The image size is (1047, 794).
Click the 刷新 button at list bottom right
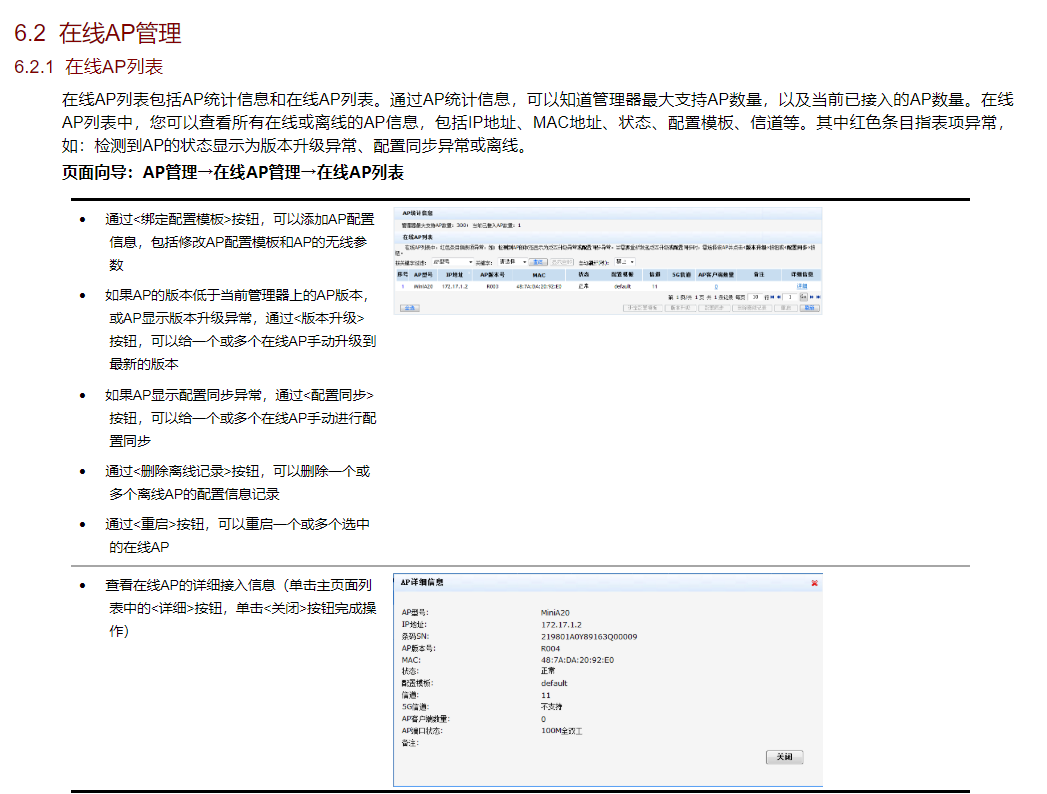[x=810, y=308]
